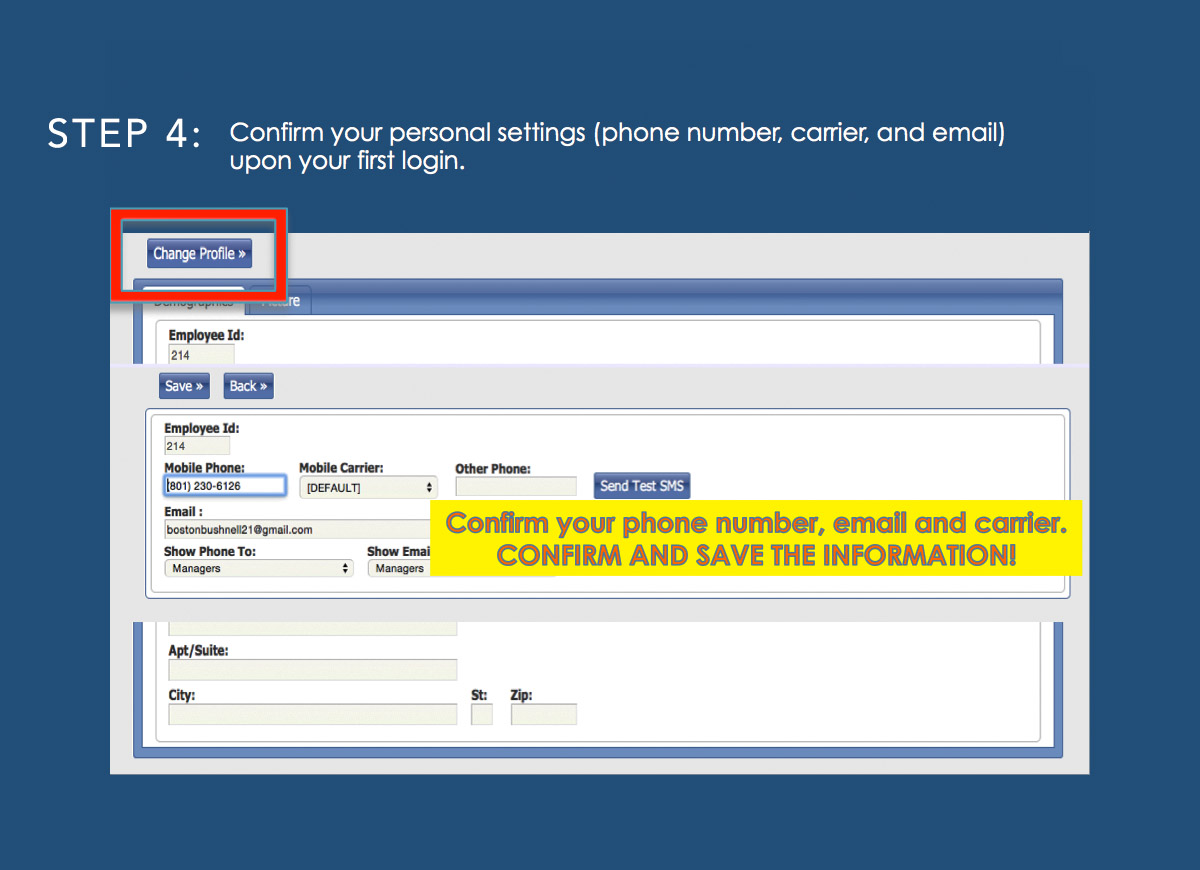
Task: Focus the City text field
Action: click(x=312, y=714)
